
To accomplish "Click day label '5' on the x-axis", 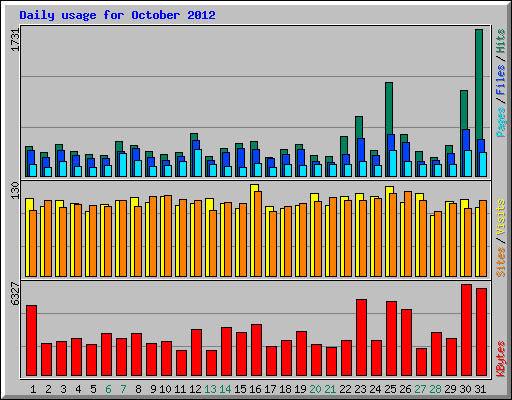I will tap(93, 389).
